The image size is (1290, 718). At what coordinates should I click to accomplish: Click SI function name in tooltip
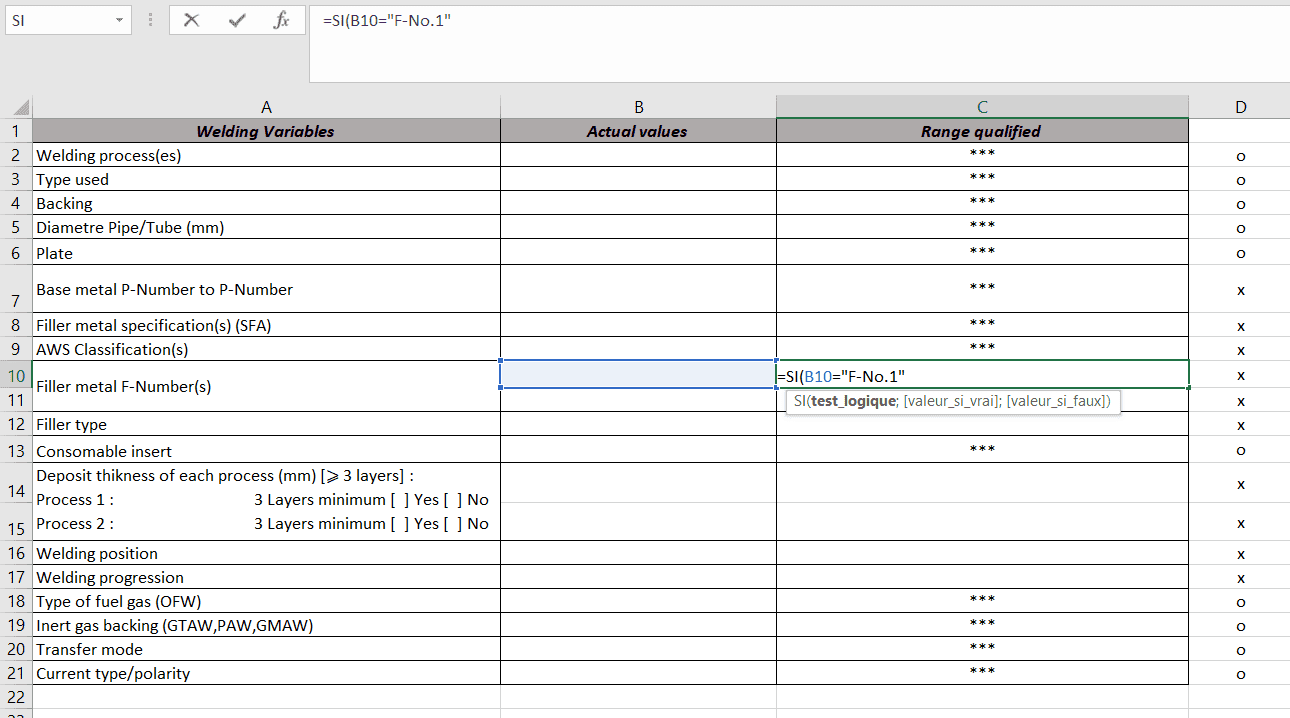click(x=799, y=401)
